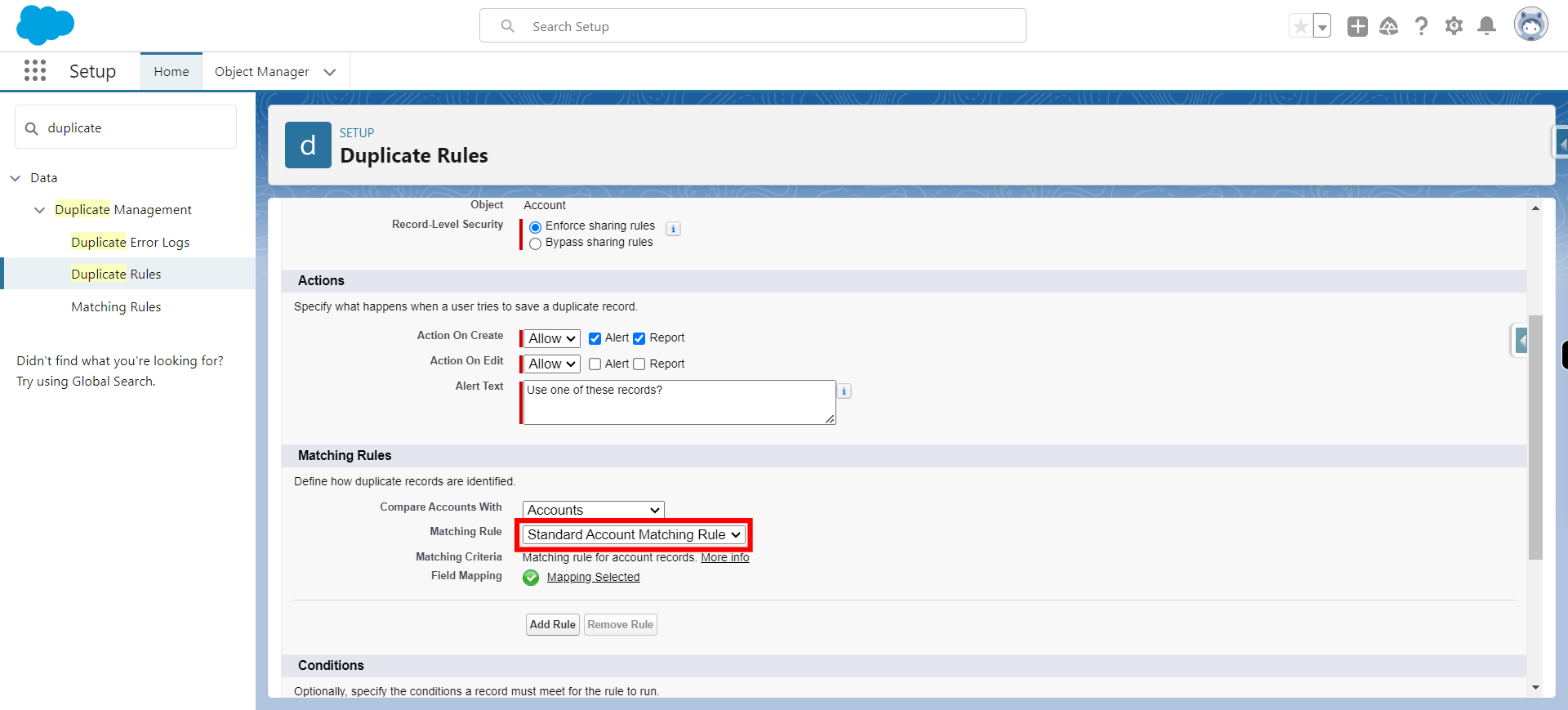Open the Help question mark icon

point(1422,26)
